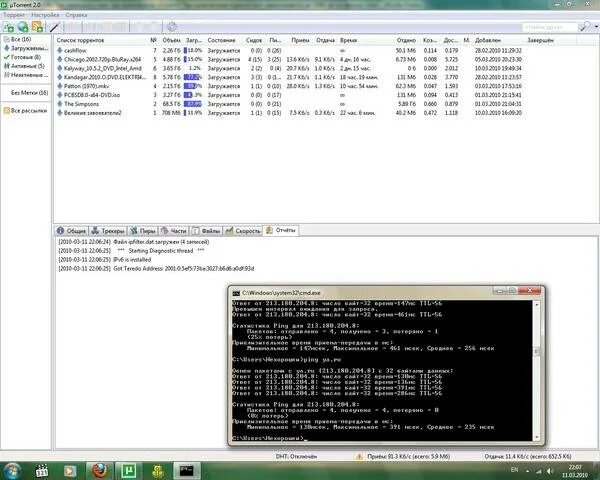The image size is (600, 480).
Task: Click the network warning icon in status bar
Action: coord(359,456)
